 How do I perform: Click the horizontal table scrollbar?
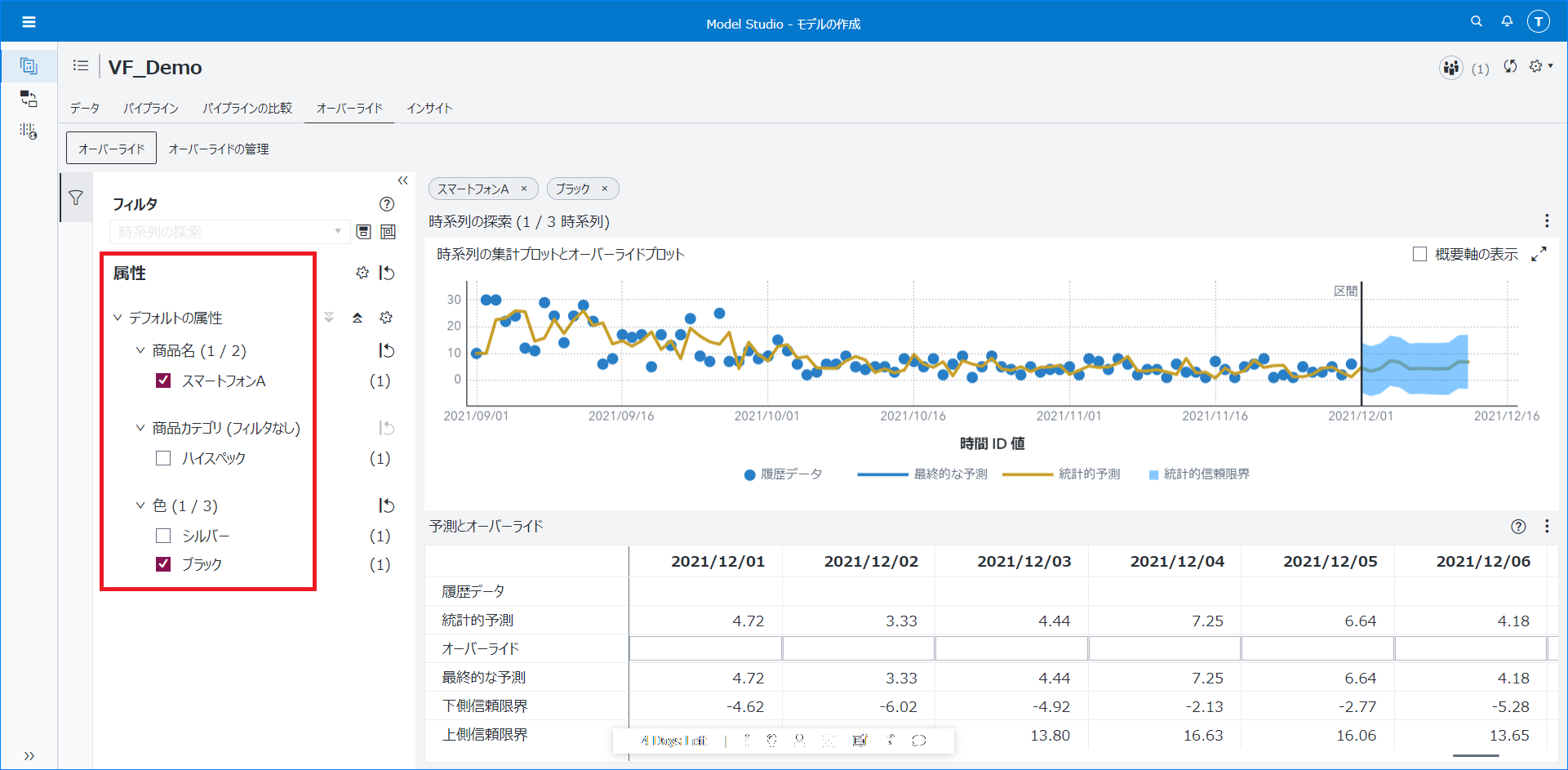coord(1476,756)
